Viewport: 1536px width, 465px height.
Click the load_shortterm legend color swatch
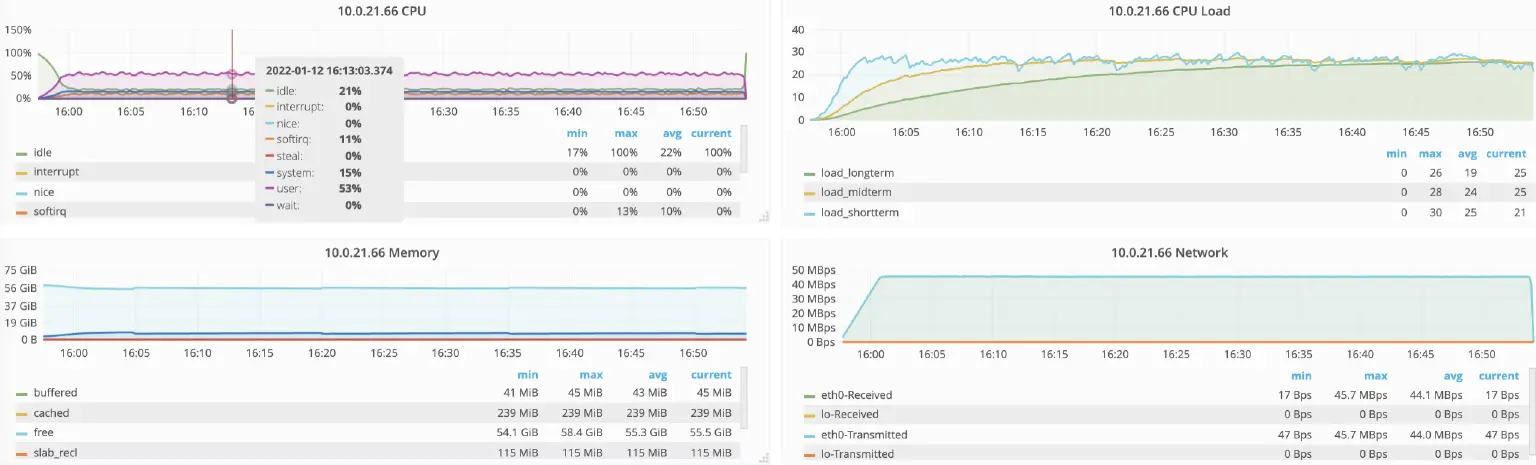coord(810,213)
